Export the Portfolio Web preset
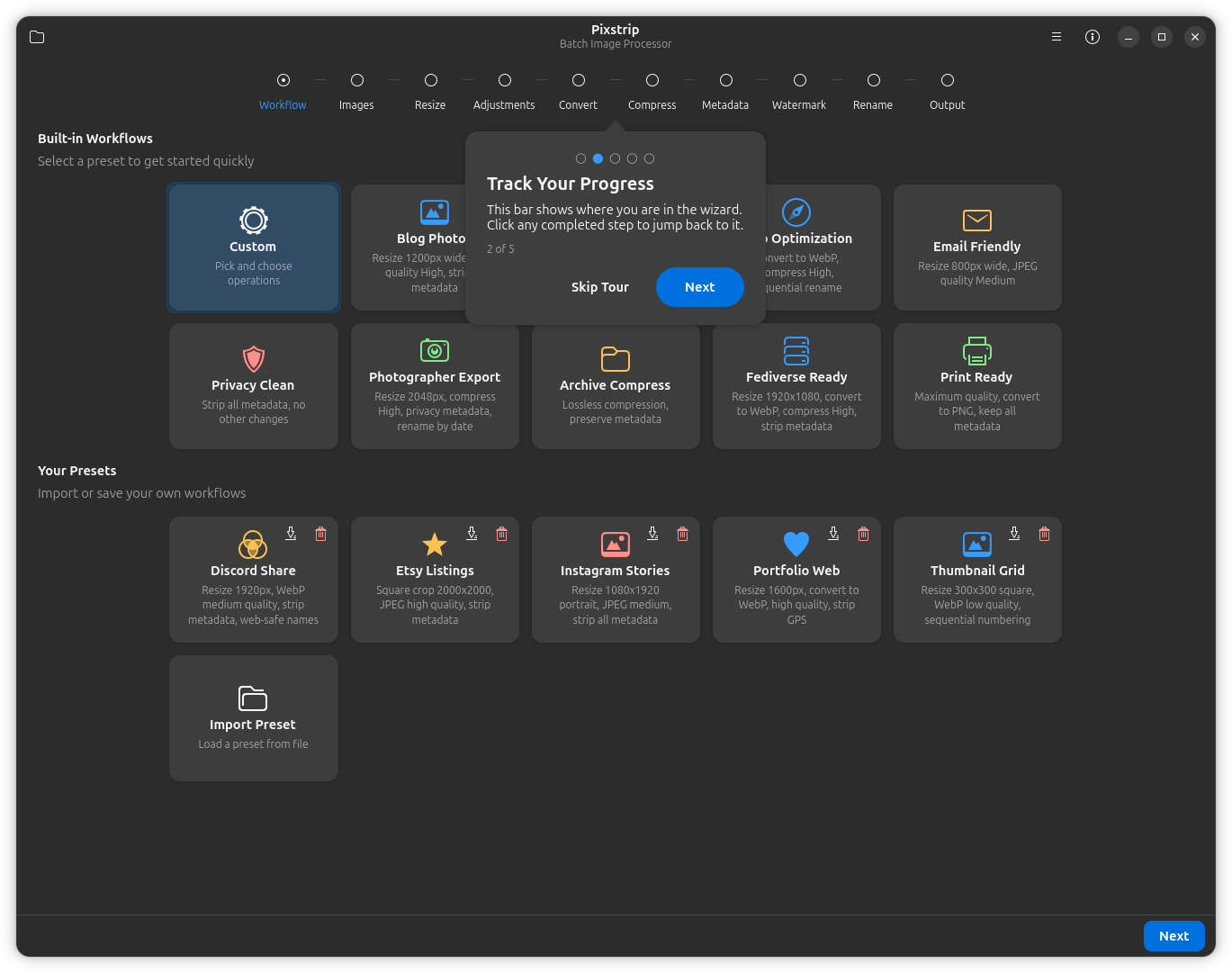The image size is (1232, 973). (x=833, y=534)
